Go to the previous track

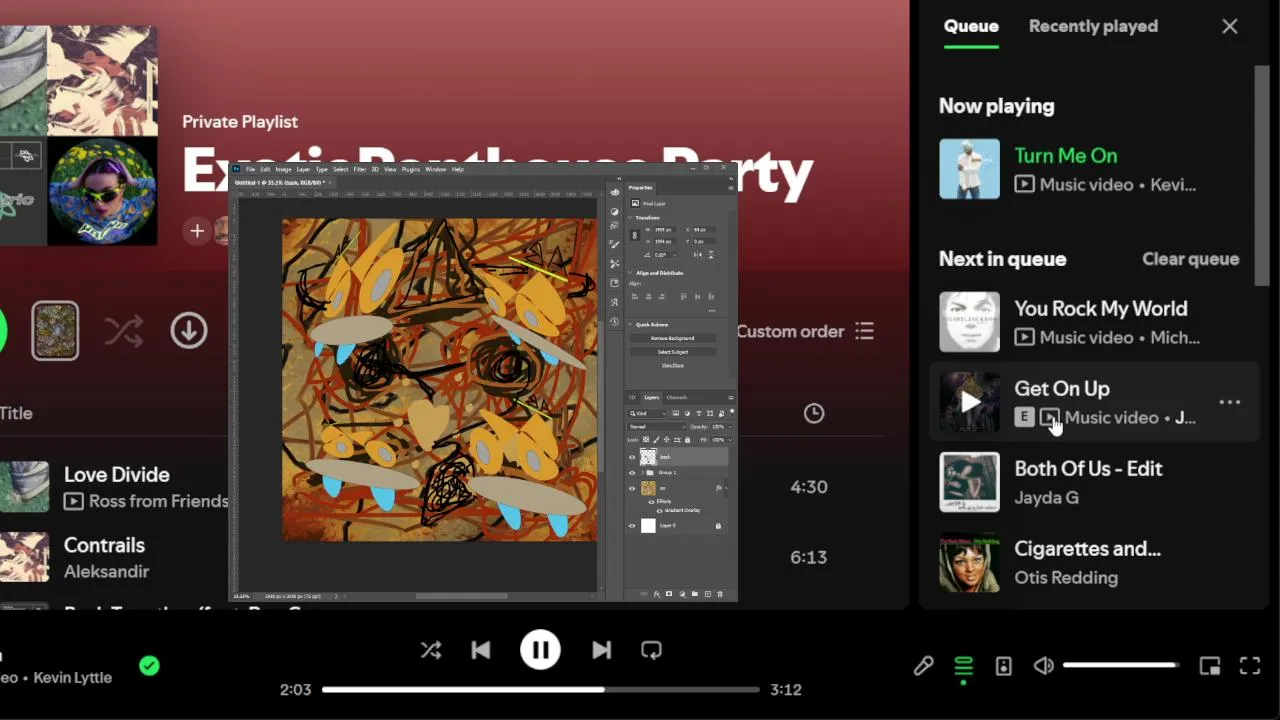(x=481, y=650)
